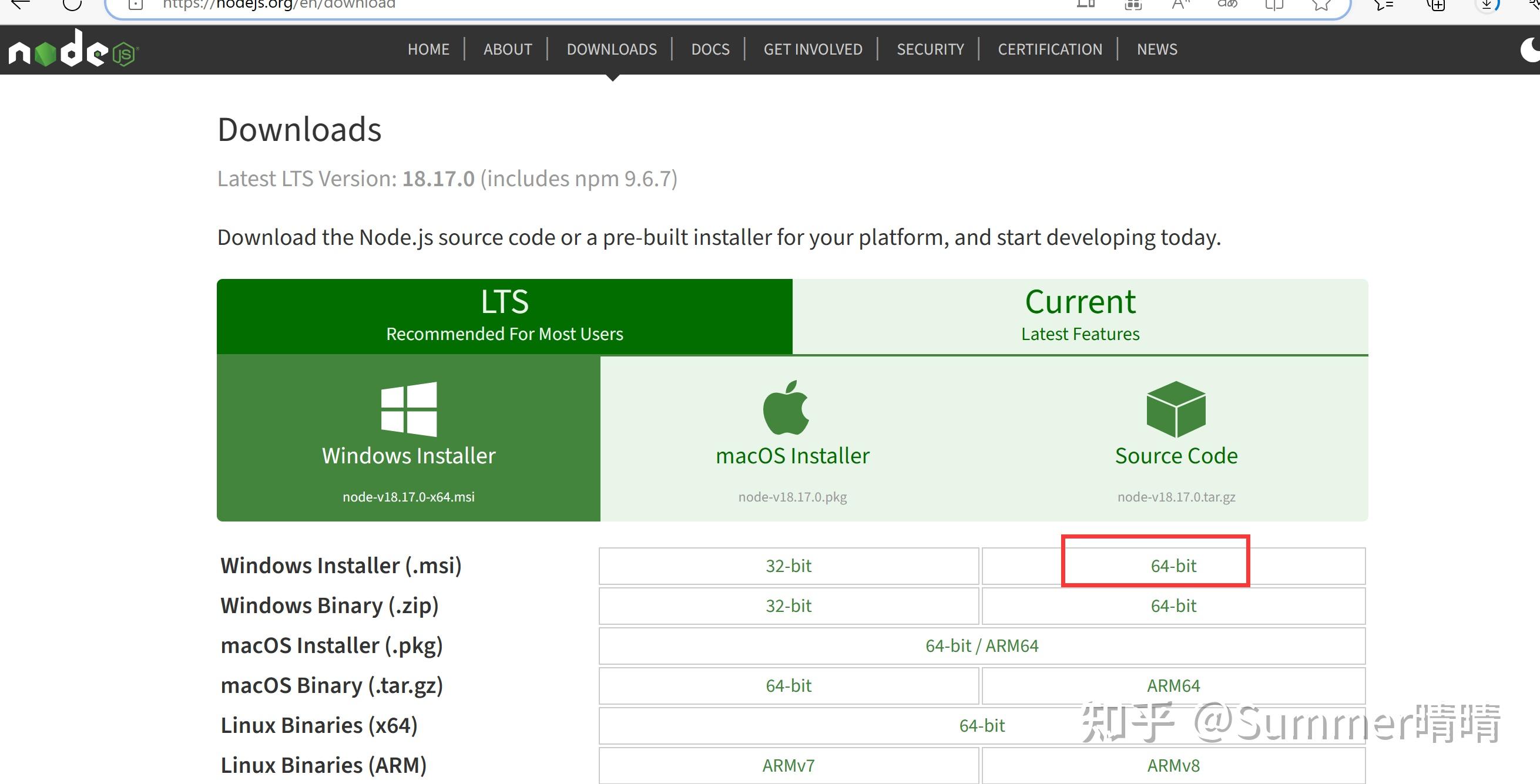Screen dimensions: 1540x784
Task: Open the DOCS menu item
Action: coord(710,49)
